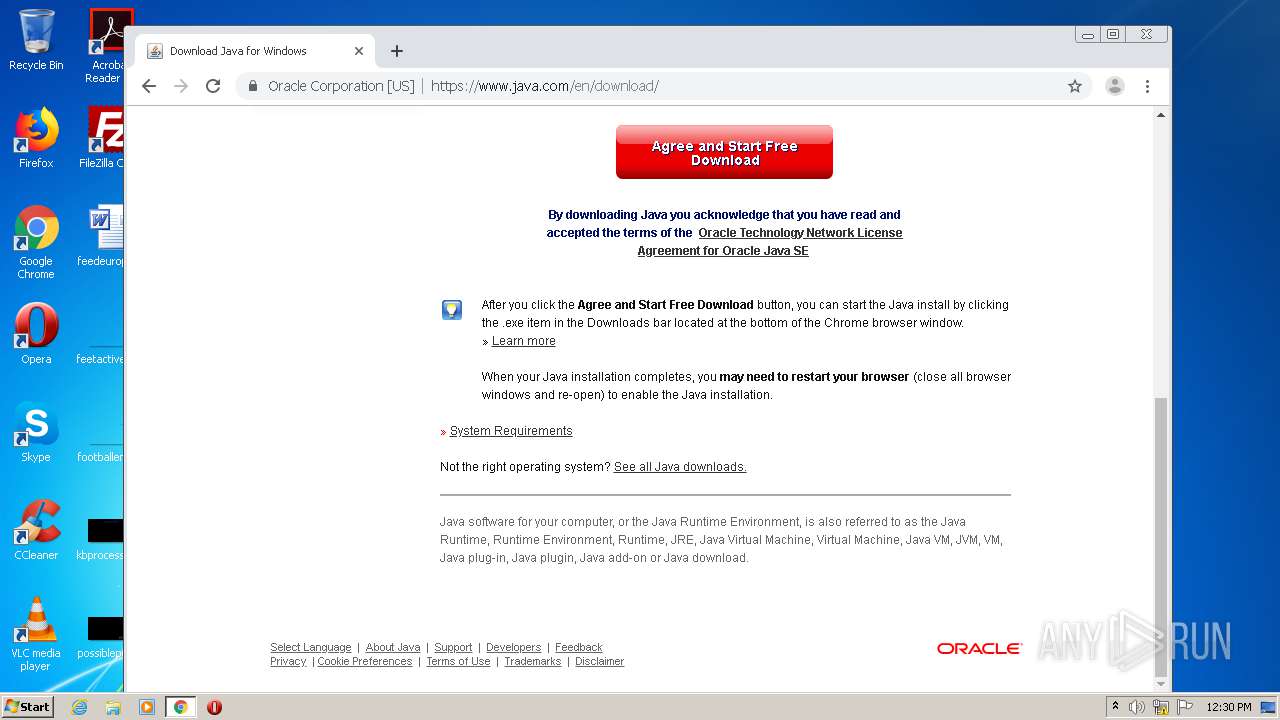Screen dimensions: 1280x720
Task: Open the volume speaker tray icon
Action: 1137,707
